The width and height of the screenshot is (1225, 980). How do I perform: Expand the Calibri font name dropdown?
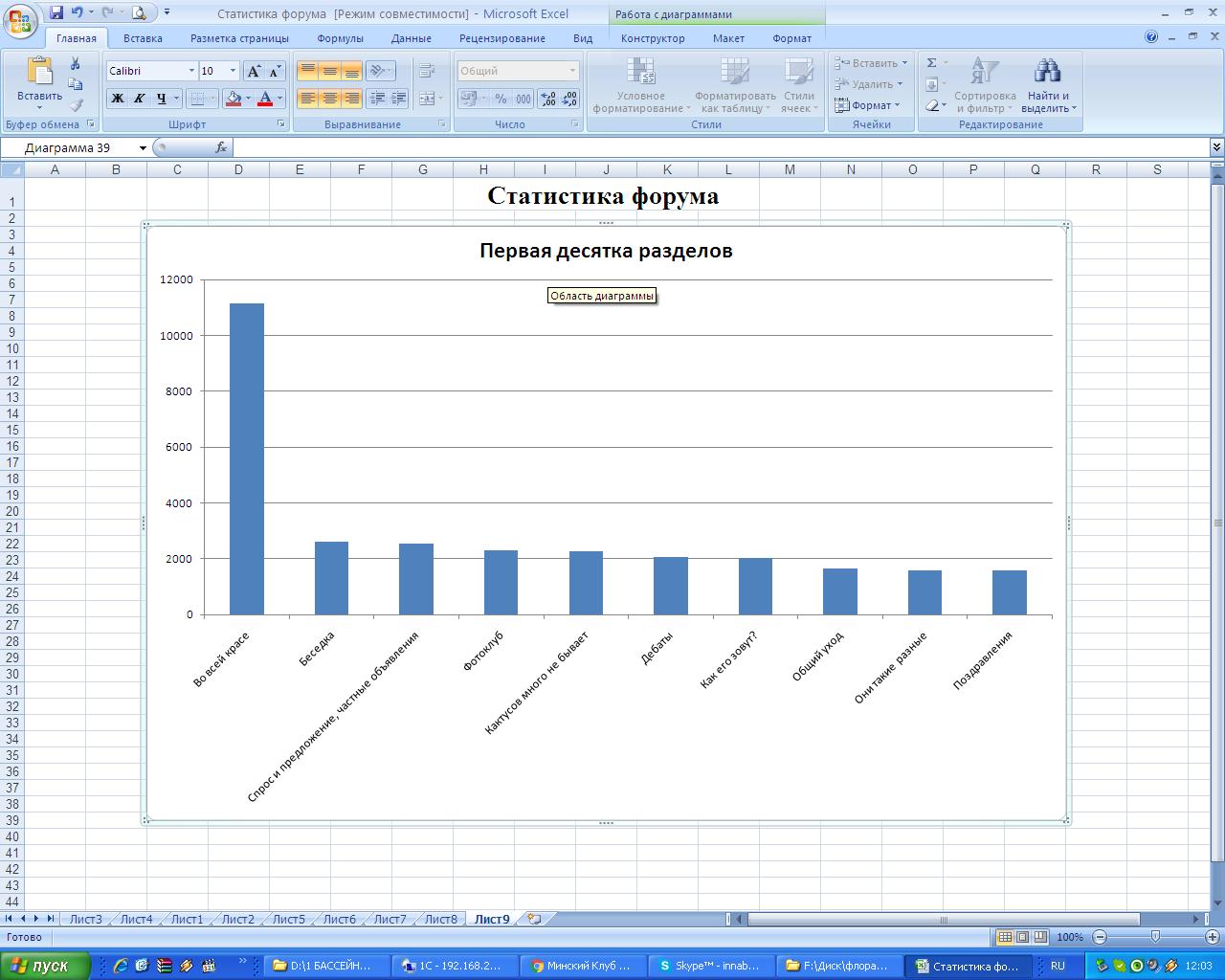pos(191,71)
